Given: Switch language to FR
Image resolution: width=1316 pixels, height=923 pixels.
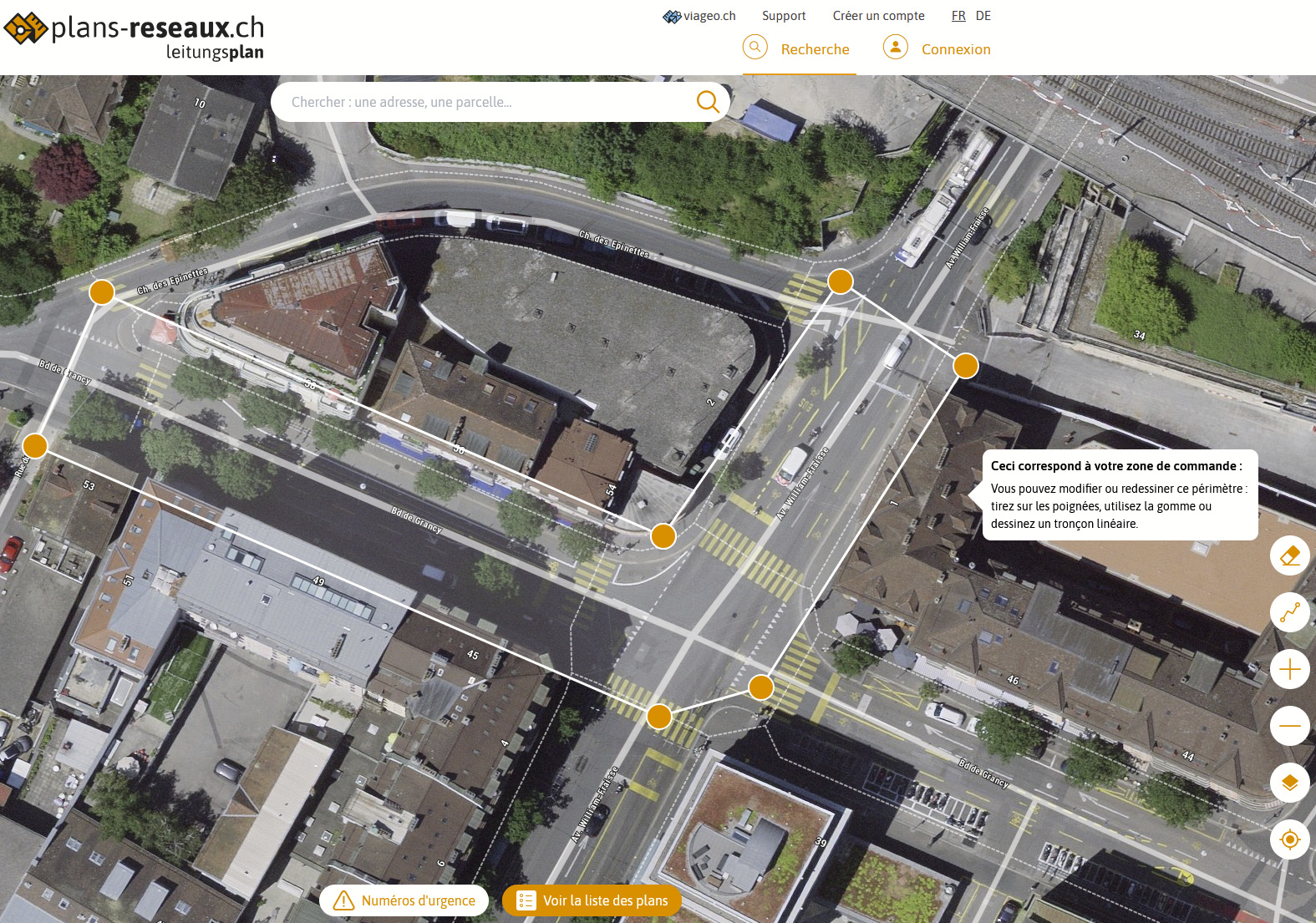Looking at the screenshot, I should pyautogui.click(x=958, y=16).
